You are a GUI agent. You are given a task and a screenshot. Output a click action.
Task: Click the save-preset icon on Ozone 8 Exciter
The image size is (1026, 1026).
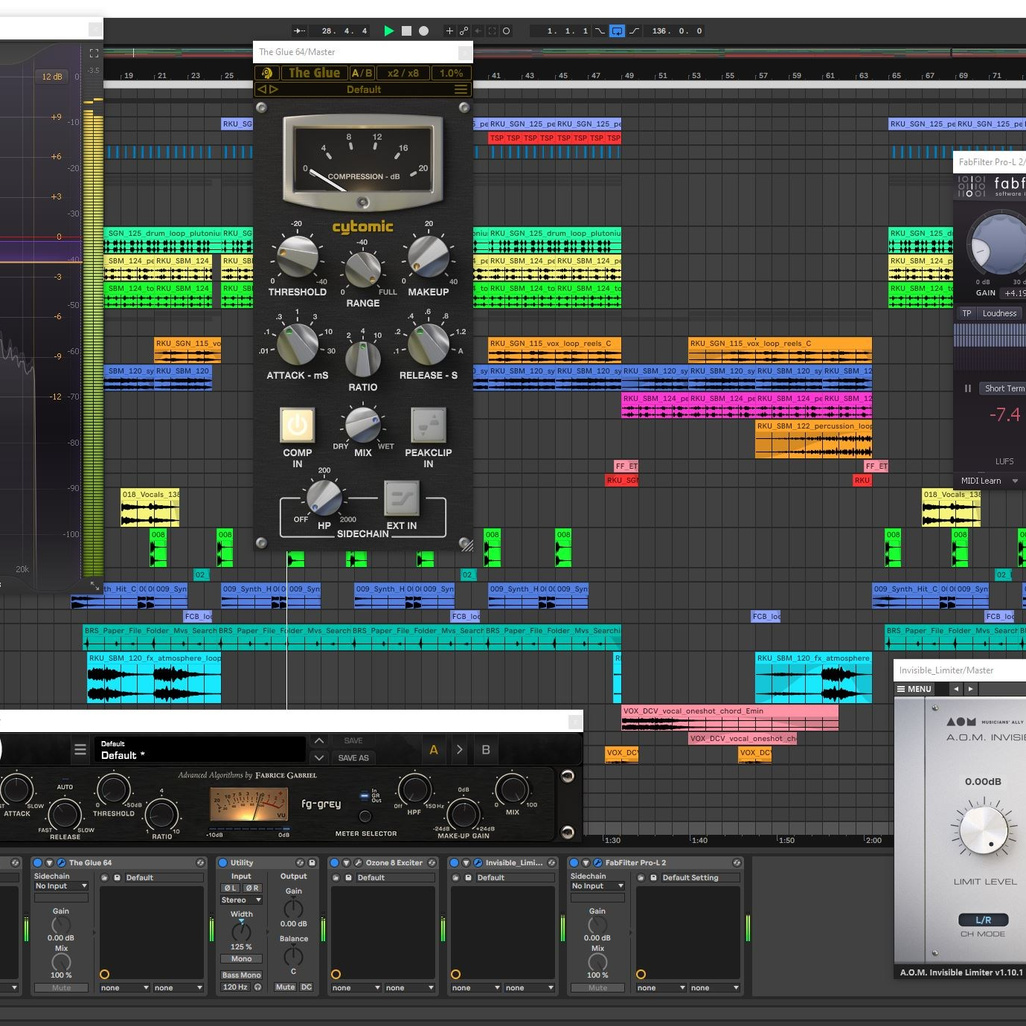click(x=348, y=878)
